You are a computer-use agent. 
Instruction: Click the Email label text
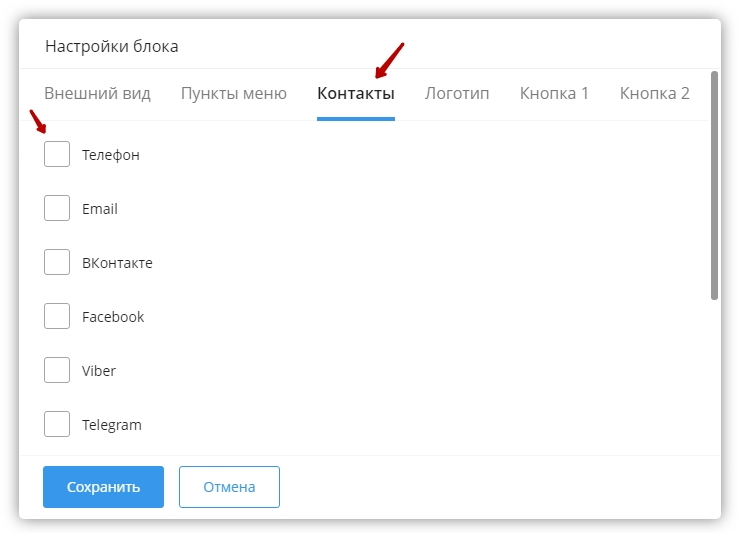(100, 209)
